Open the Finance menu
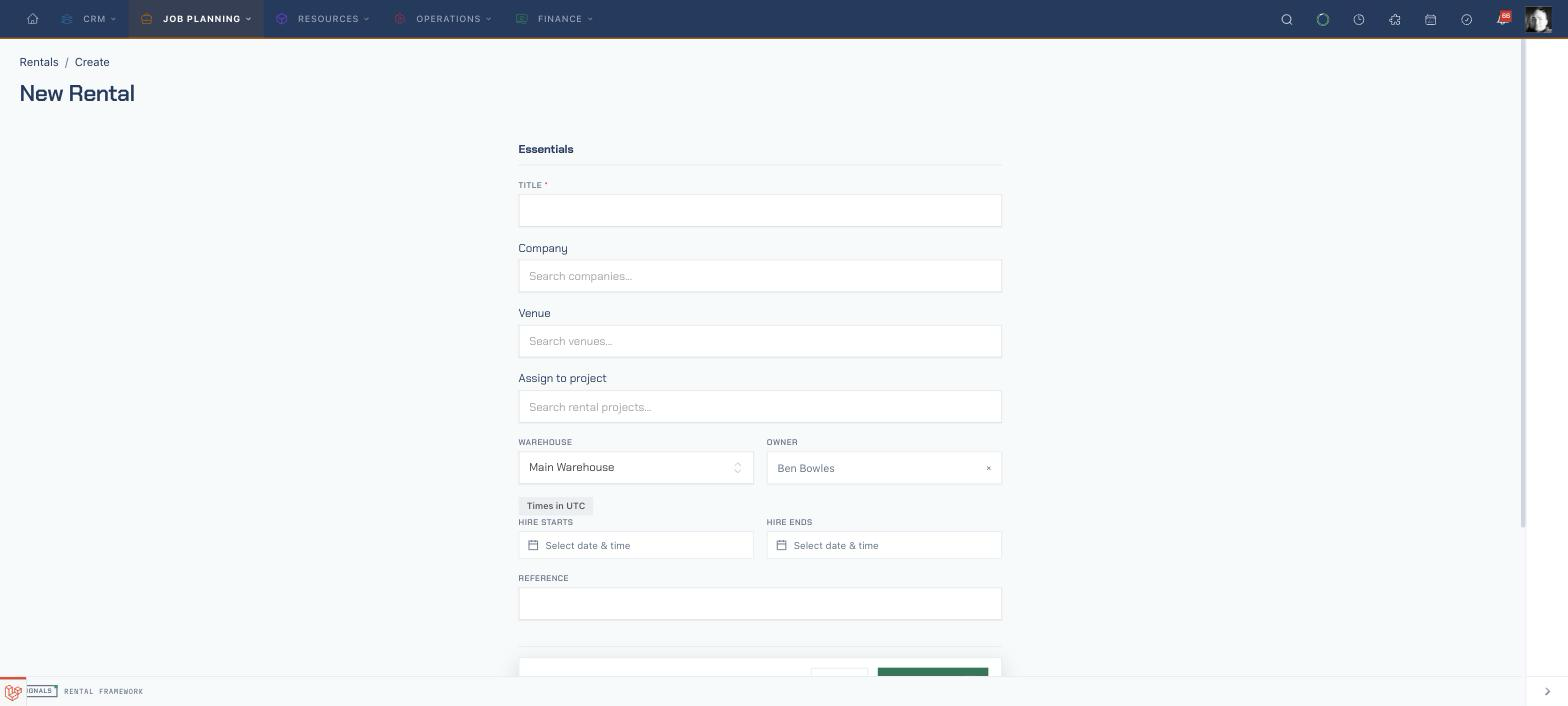The width and height of the screenshot is (1568, 706). tap(554, 19)
